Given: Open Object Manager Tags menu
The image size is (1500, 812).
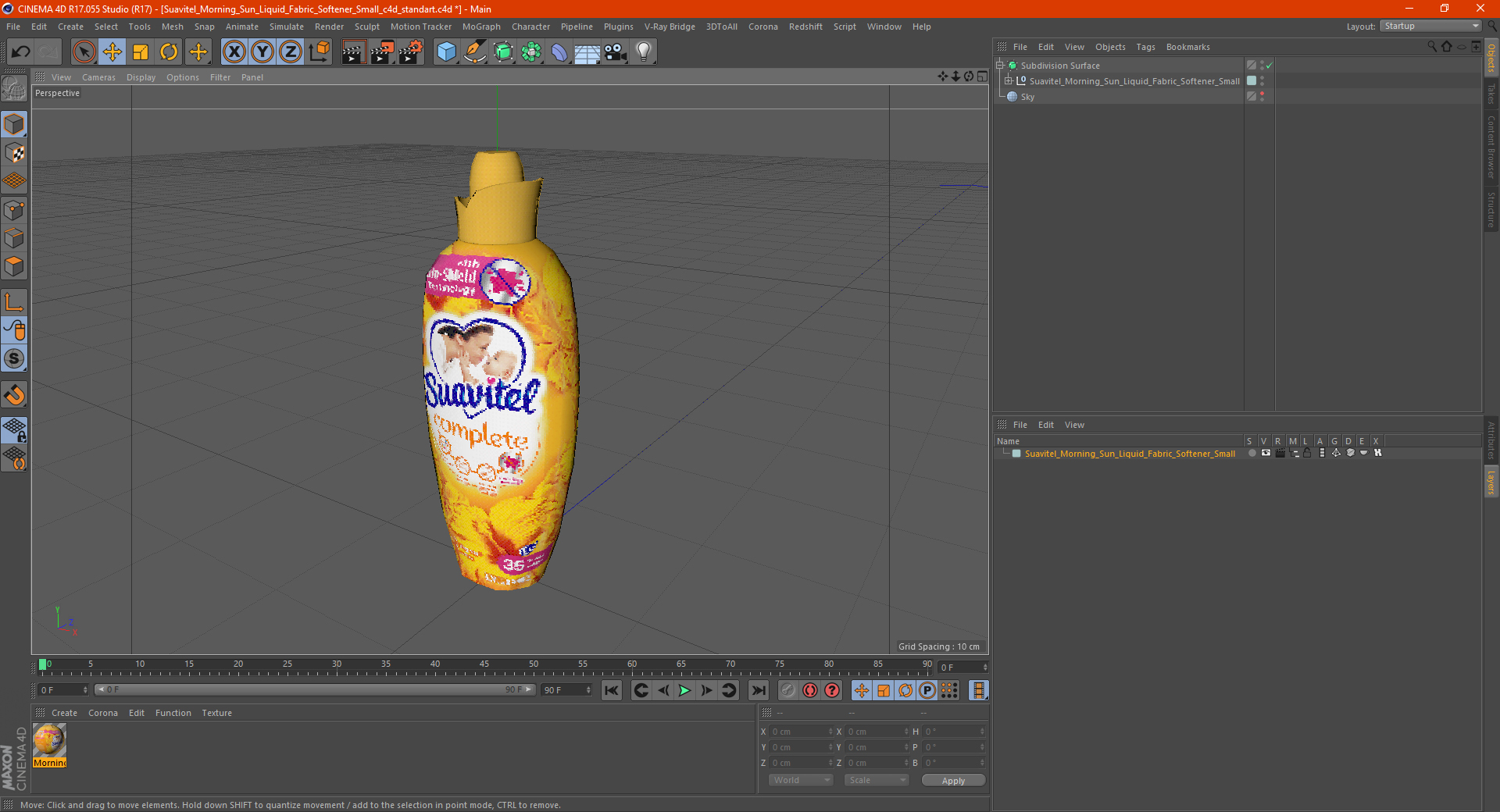Looking at the screenshot, I should tap(1145, 47).
